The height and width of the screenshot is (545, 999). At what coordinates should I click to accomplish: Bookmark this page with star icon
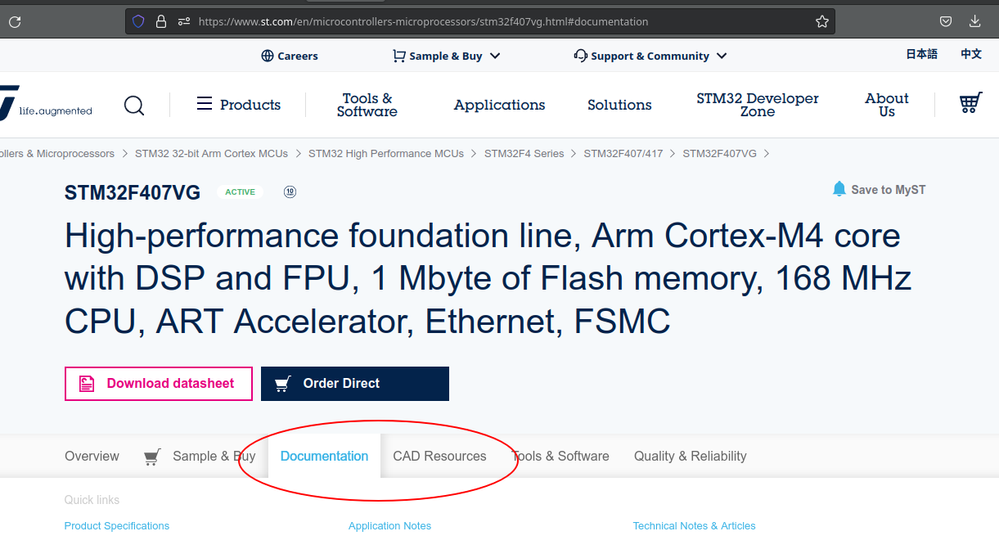[x=822, y=21]
